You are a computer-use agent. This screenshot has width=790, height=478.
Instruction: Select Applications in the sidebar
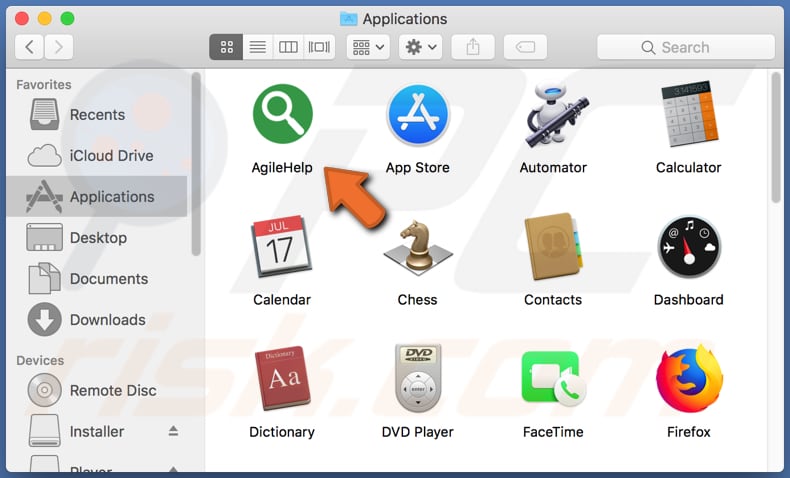(97, 196)
